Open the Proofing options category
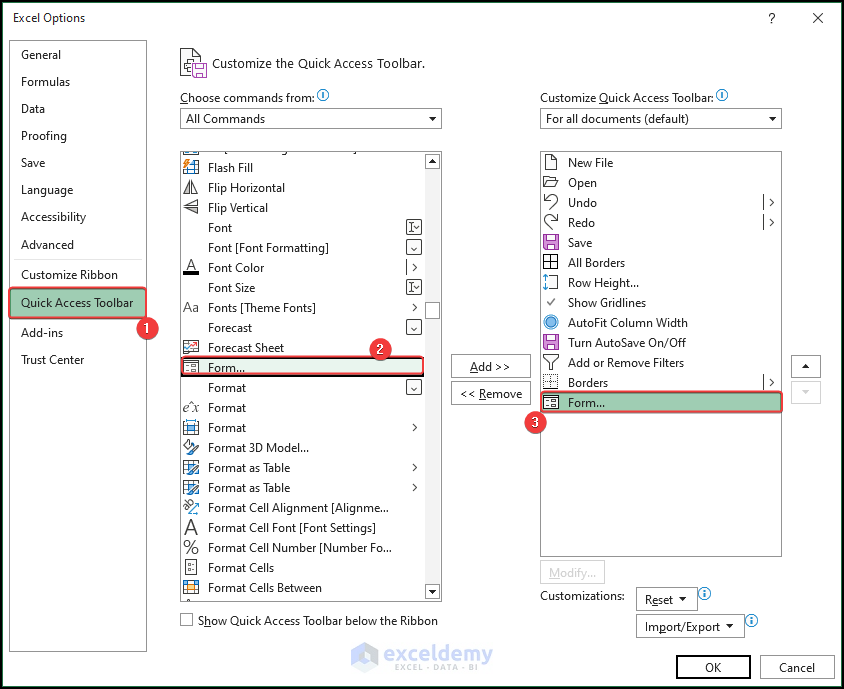The width and height of the screenshot is (844, 689). click(44, 136)
